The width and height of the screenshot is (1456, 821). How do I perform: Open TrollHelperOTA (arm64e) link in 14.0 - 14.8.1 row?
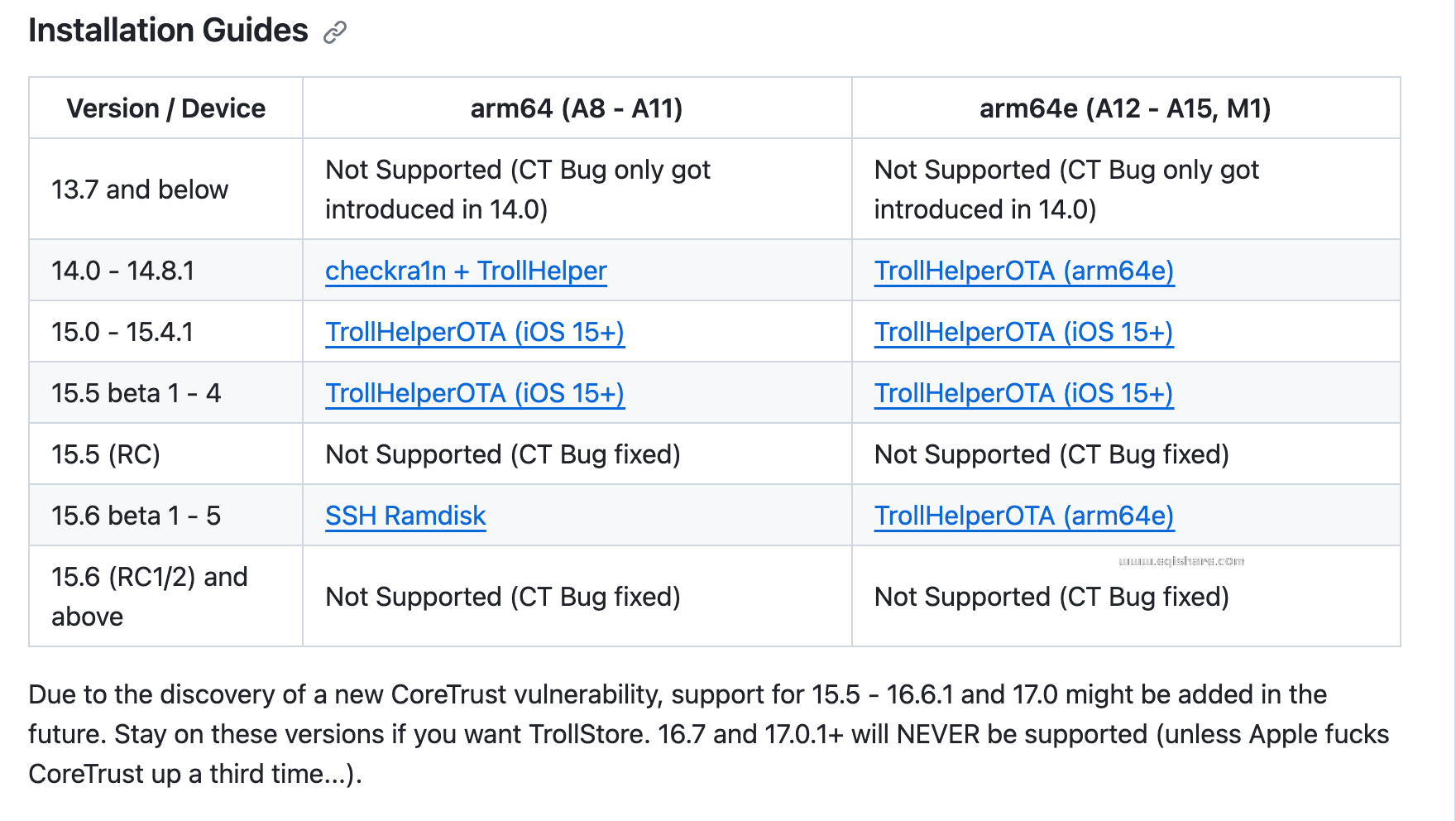[x=1023, y=271]
